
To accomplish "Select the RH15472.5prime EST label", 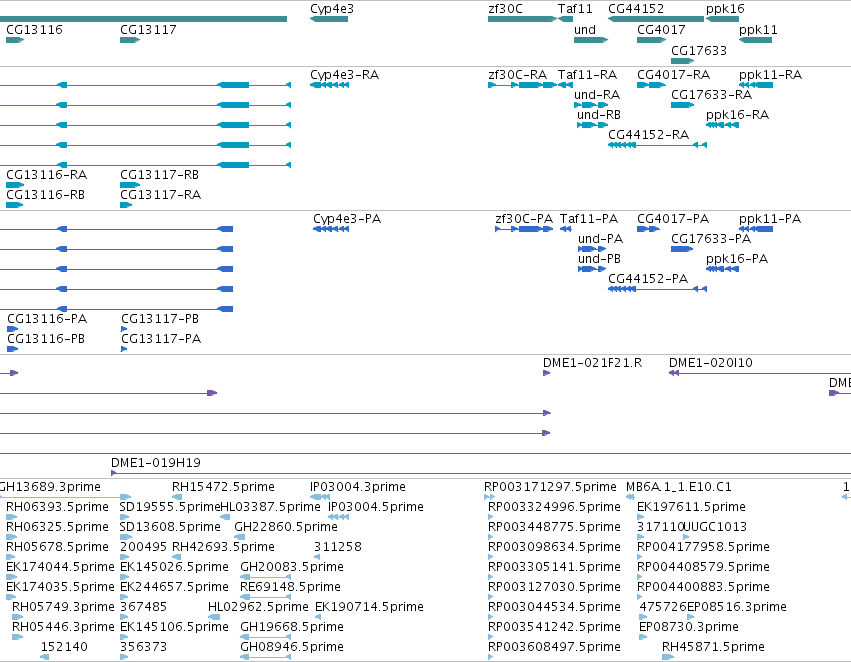I will pyautogui.click(x=223, y=487).
